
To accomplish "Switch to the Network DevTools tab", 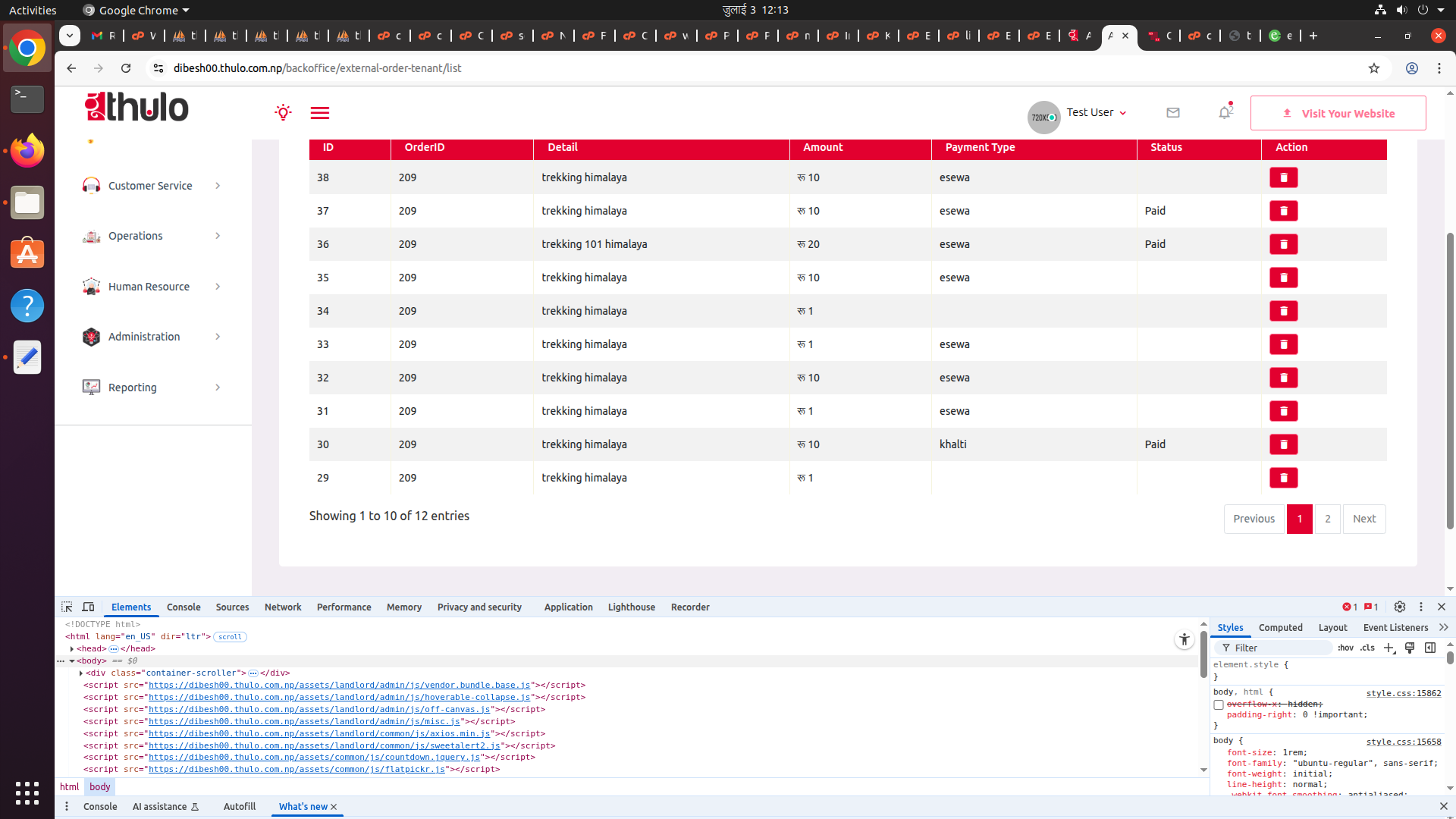I will click(282, 607).
